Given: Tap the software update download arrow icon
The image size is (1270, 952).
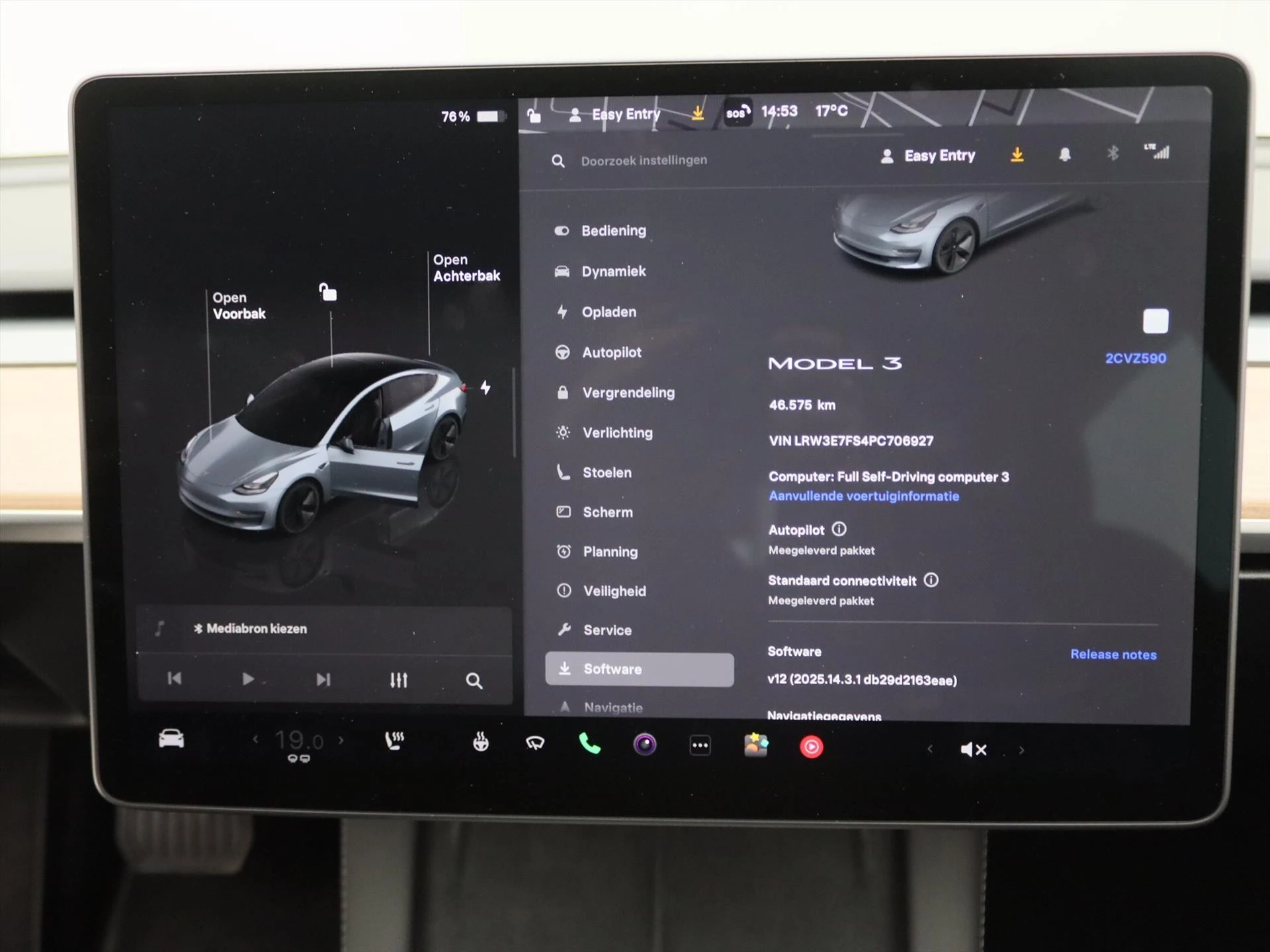Looking at the screenshot, I should point(1017,155).
